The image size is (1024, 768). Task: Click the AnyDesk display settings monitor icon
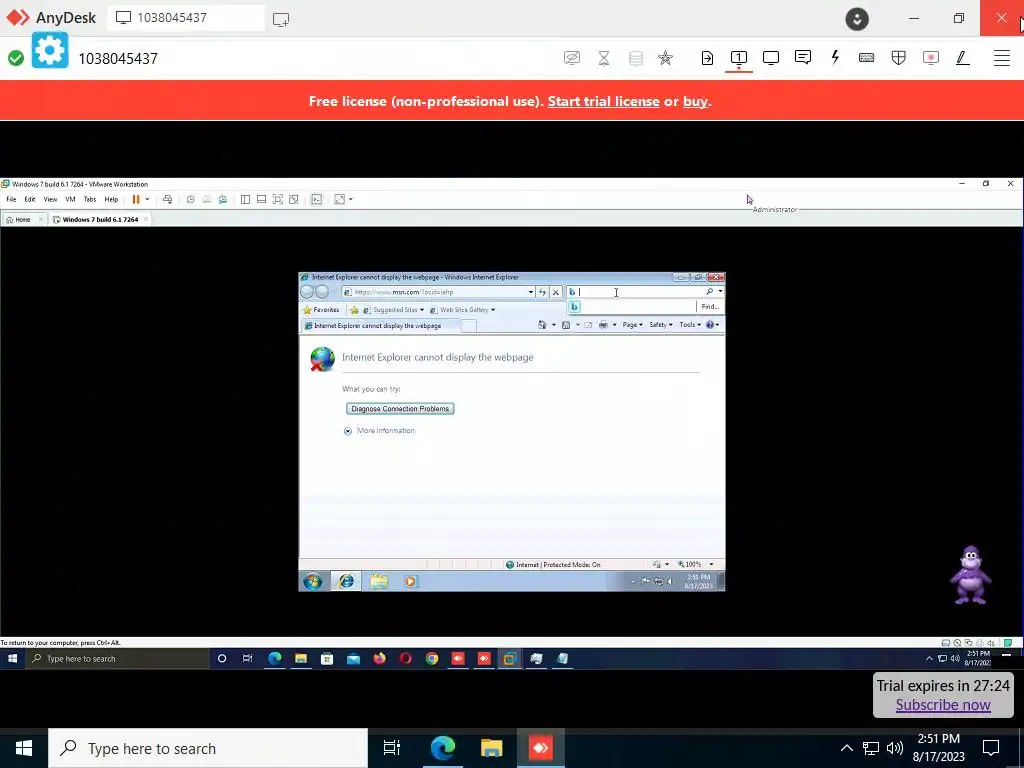pos(771,57)
